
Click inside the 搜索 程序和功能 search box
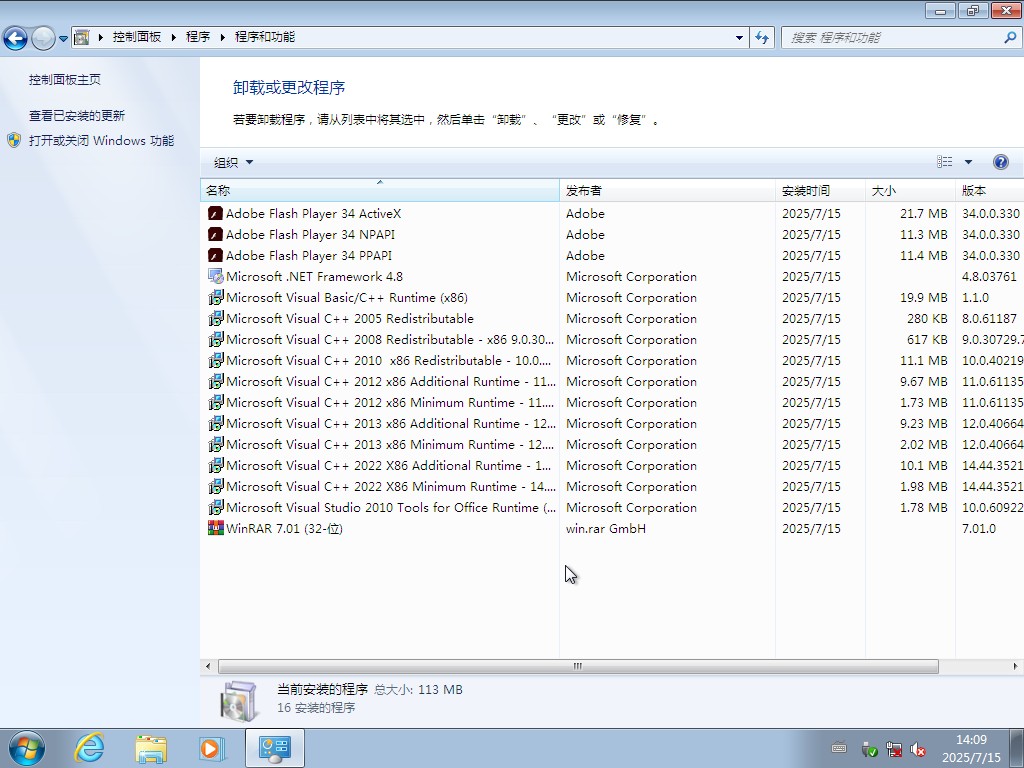tap(900, 37)
